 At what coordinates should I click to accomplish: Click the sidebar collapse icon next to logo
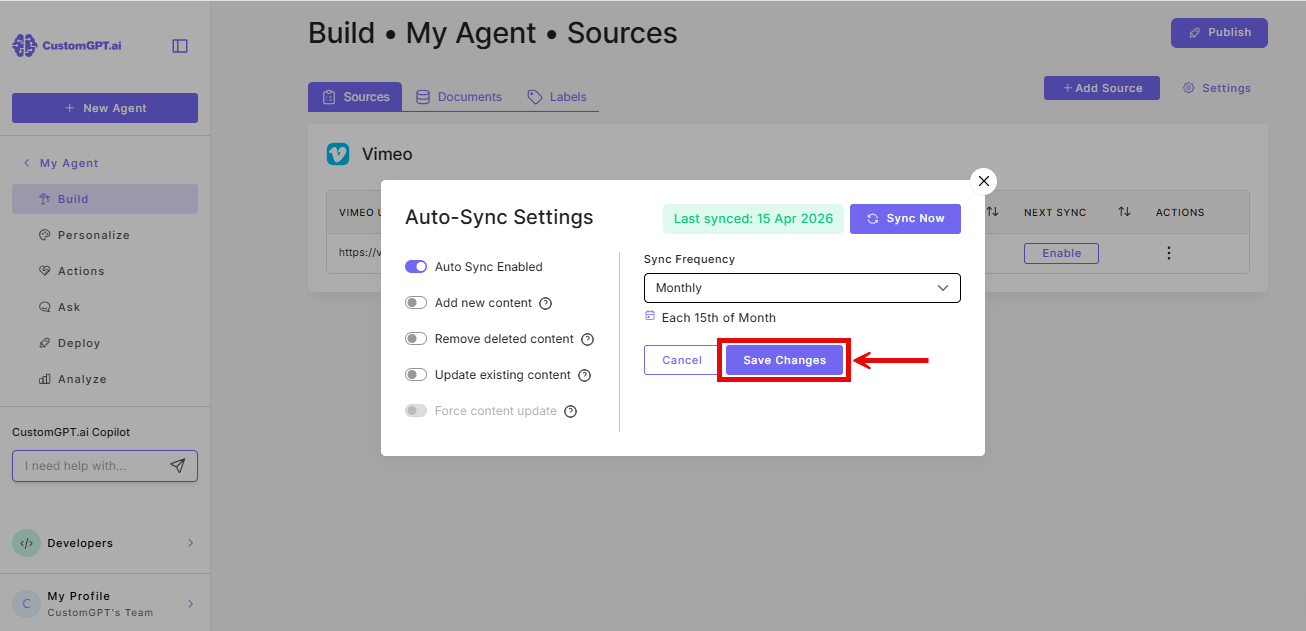179,45
